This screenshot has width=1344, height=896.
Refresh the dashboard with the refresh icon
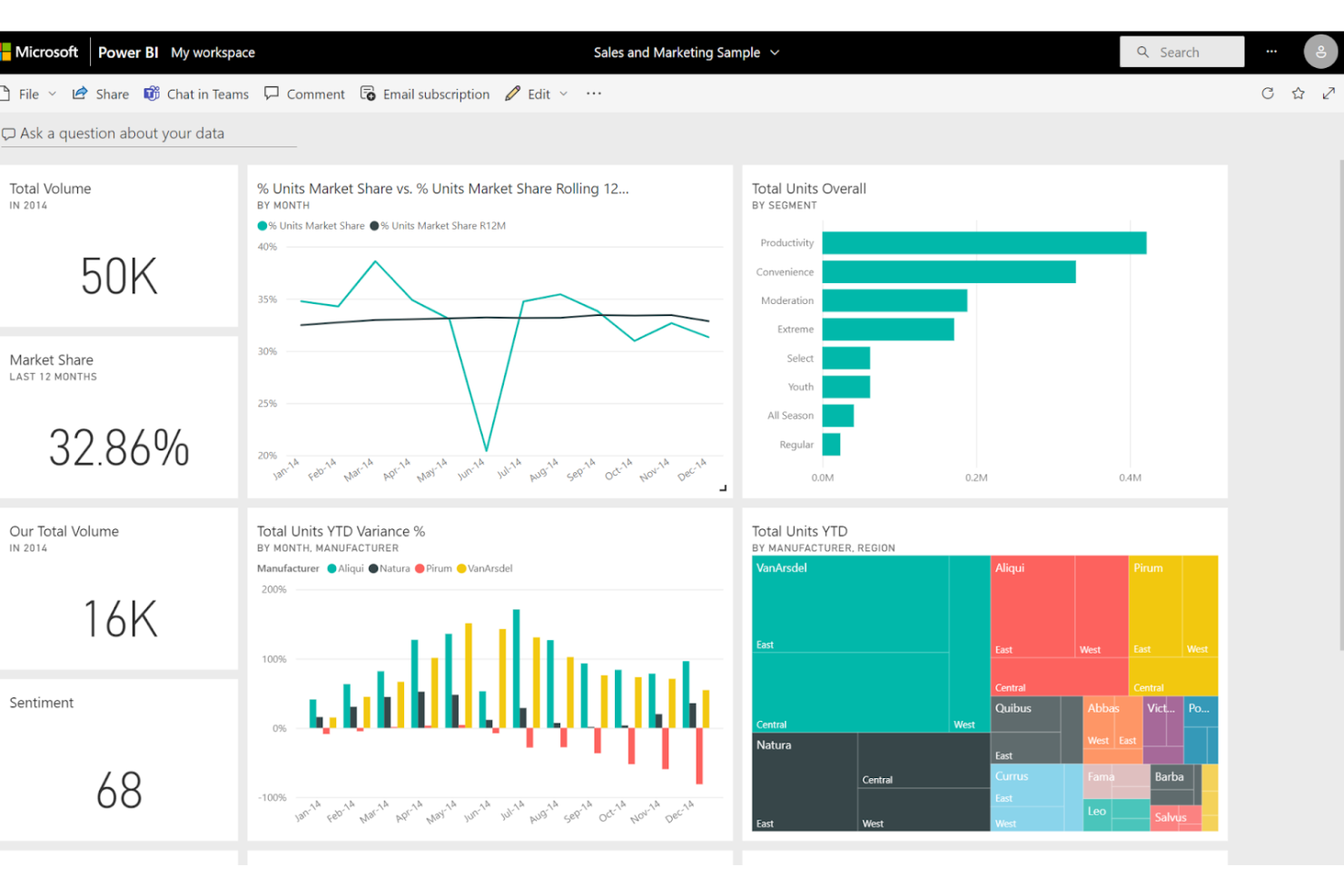point(1267,93)
